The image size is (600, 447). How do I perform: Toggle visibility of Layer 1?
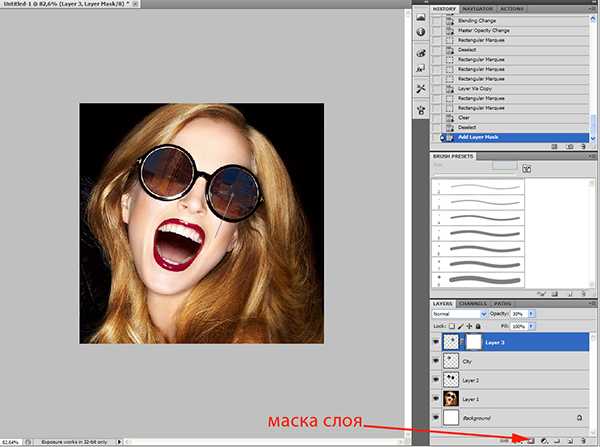point(437,397)
